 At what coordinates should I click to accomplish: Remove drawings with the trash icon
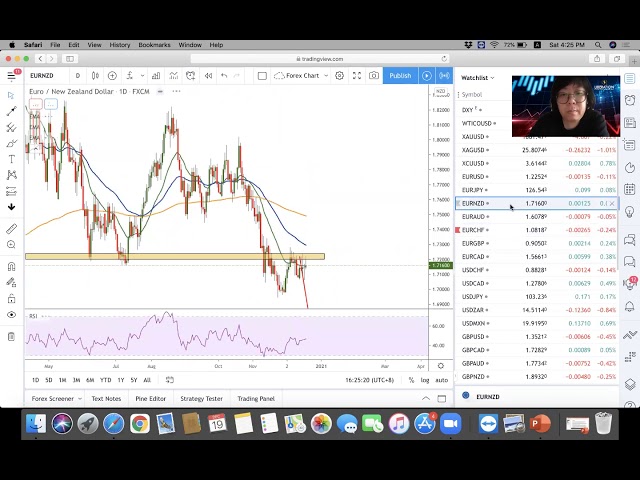tap(11, 336)
